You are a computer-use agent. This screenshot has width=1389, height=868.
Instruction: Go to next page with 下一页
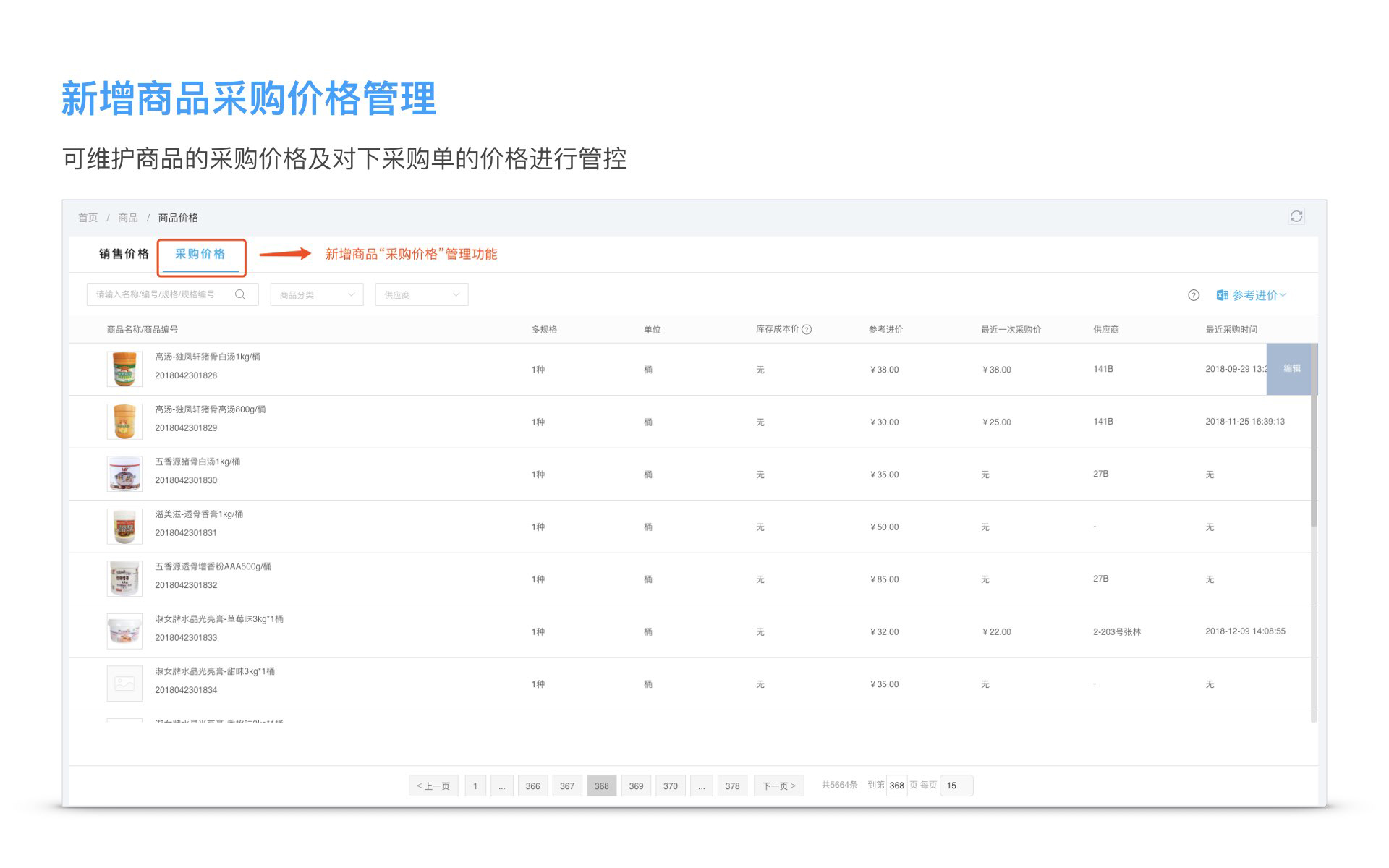click(x=778, y=786)
